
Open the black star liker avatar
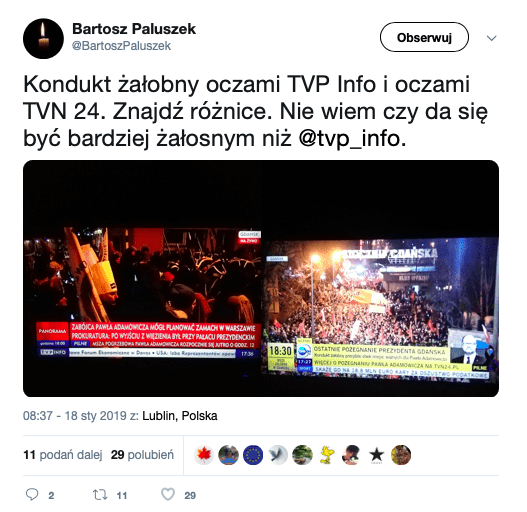[x=376, y=455]
